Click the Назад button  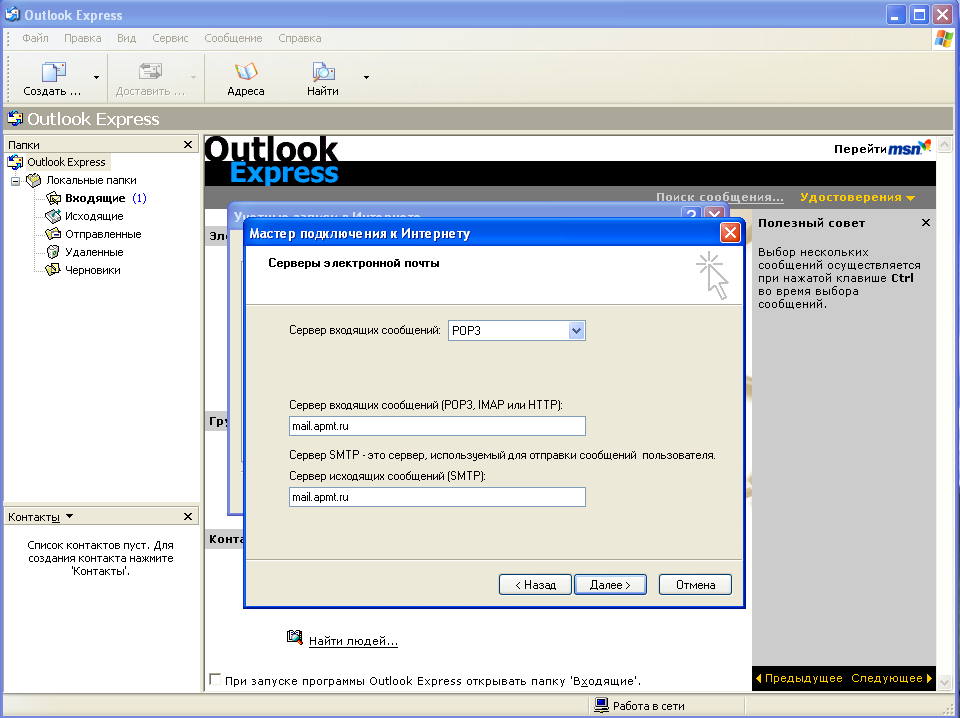click(535, 585)
